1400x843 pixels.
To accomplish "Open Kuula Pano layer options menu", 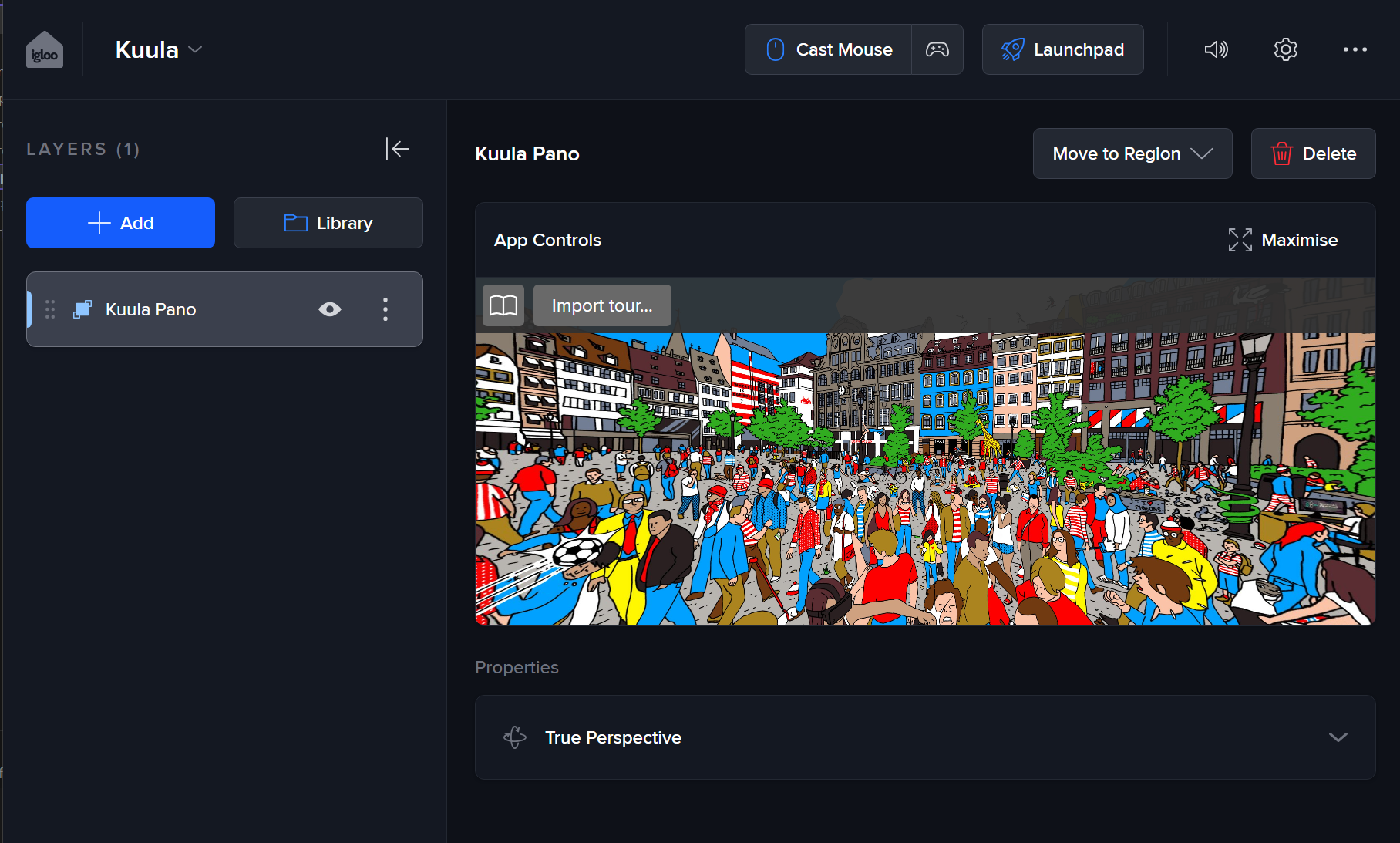I will [385, 309].
